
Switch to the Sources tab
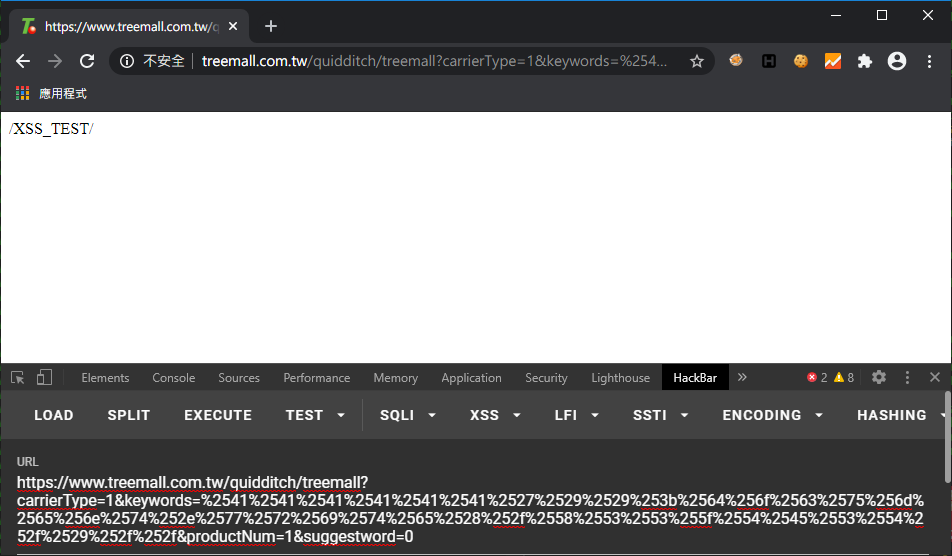pos(239,378)
